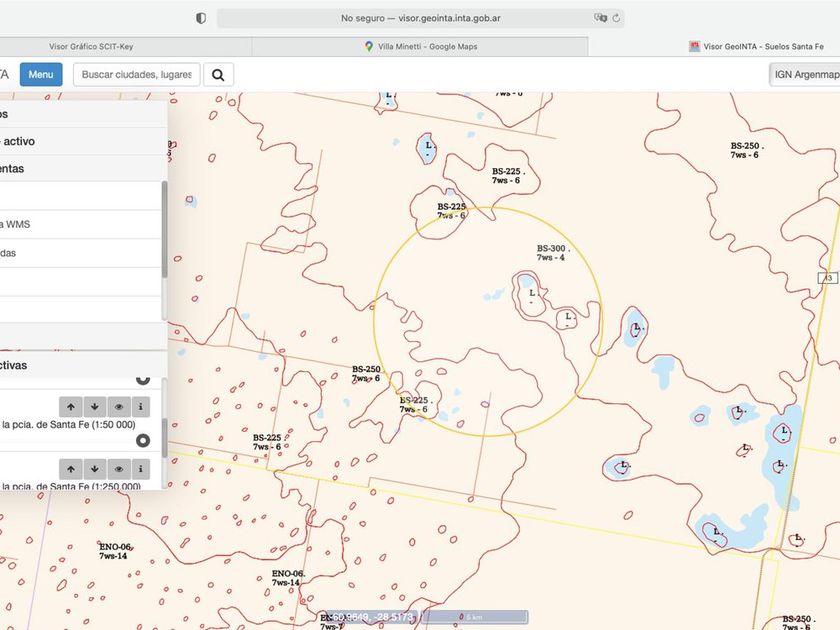Viewport: 840px width, 630px height.
Task: Collapse the 'ctivas' layers section header
Action: pos(80,365)
